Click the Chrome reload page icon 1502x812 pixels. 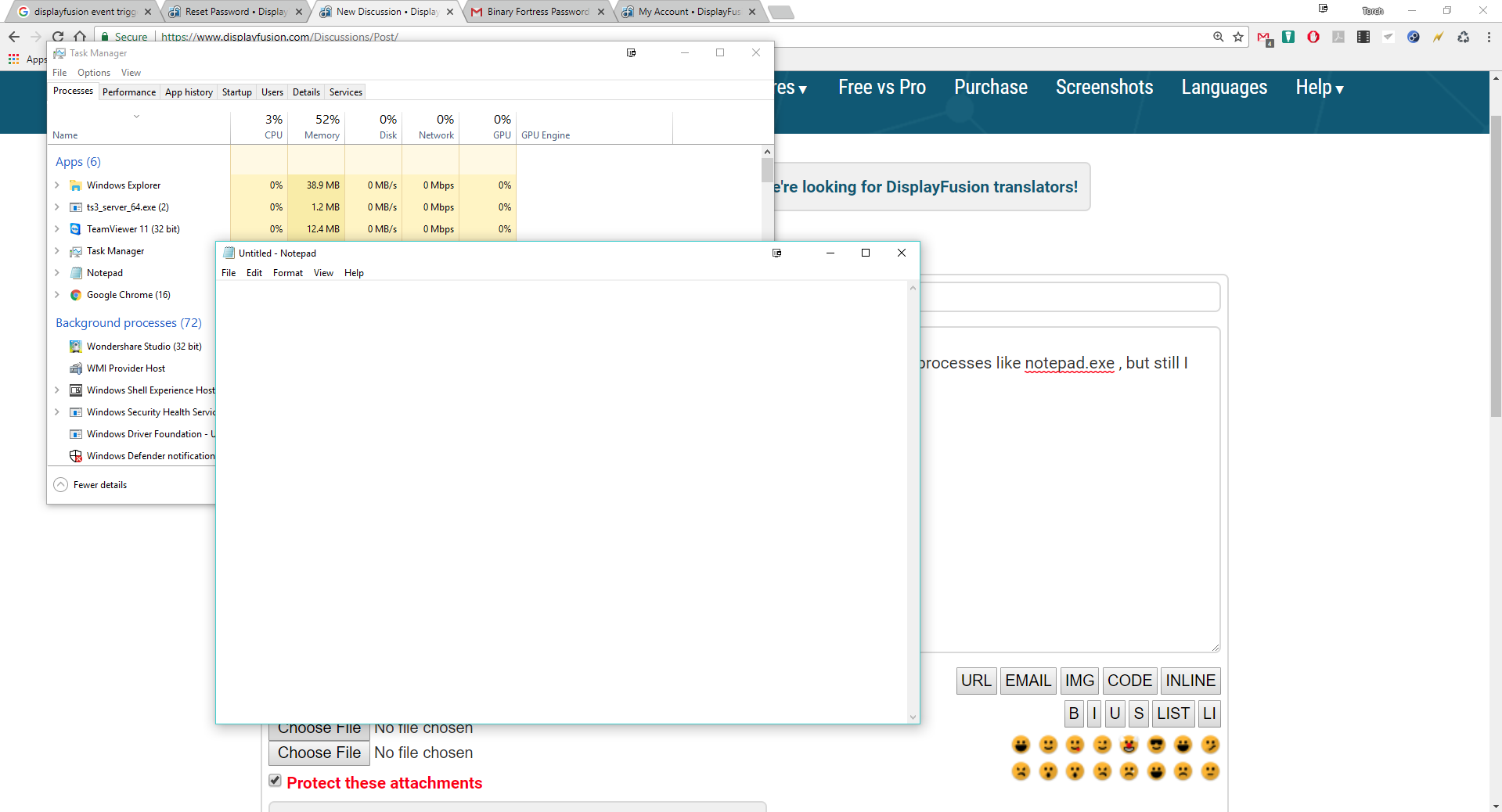click(58, 37)
